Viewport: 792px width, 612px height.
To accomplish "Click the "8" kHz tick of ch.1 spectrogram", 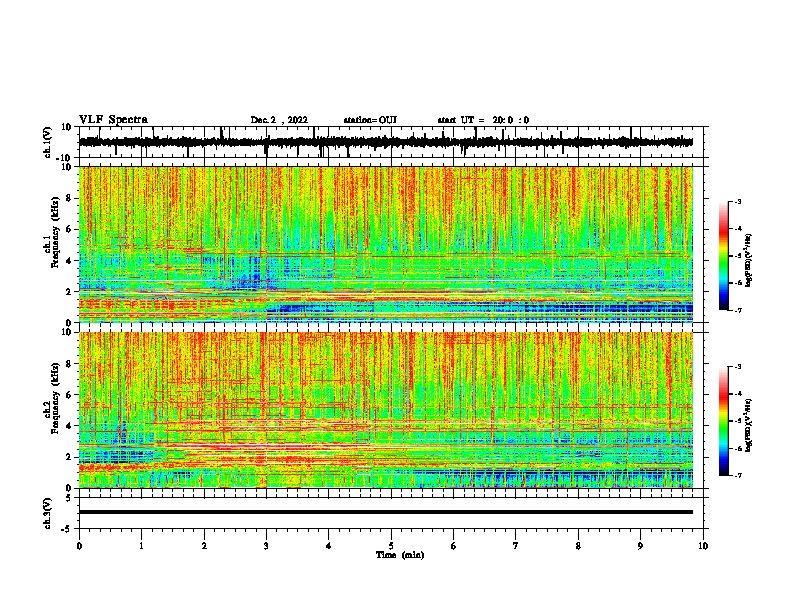I will [69, 198].
